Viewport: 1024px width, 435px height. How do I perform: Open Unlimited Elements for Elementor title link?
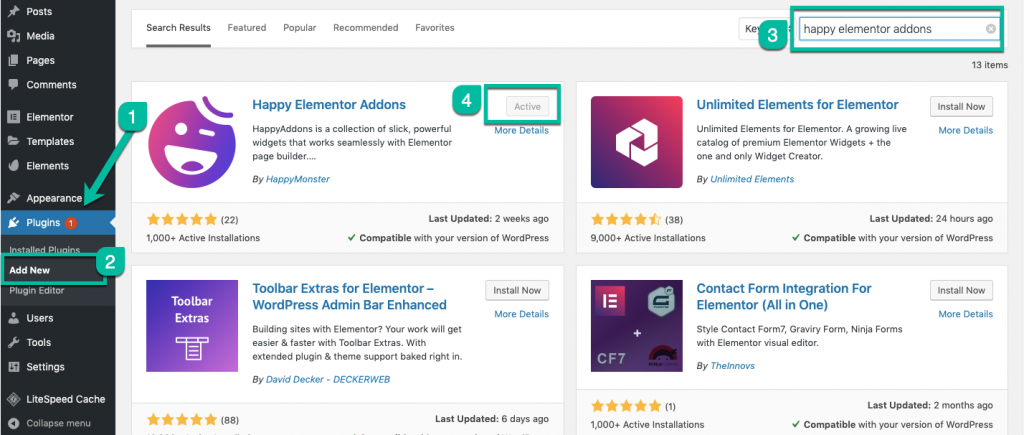(797, 105)
